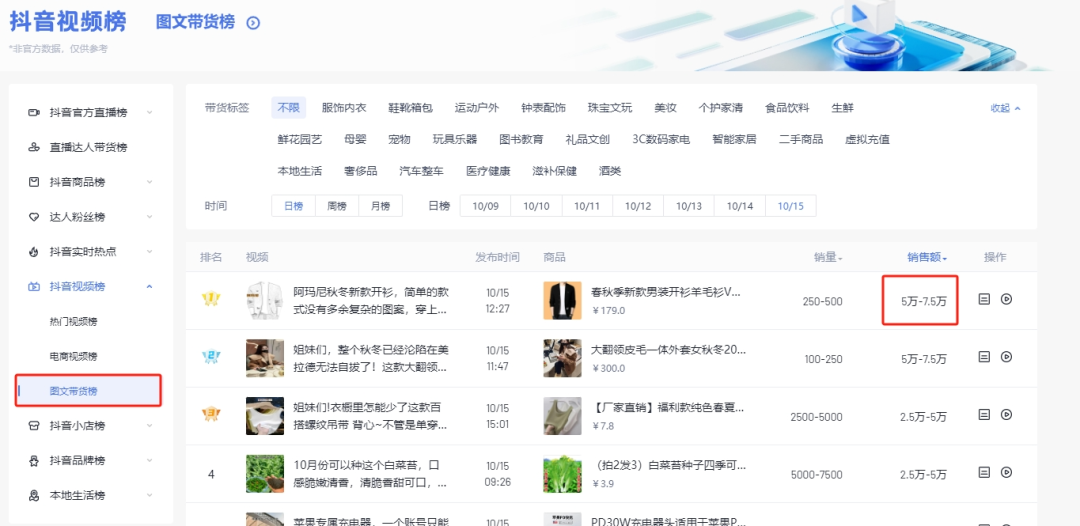Open the 热门视频榜 submenu item
This screenshot has width=1080, height=526.
click(x=74, y=322)
